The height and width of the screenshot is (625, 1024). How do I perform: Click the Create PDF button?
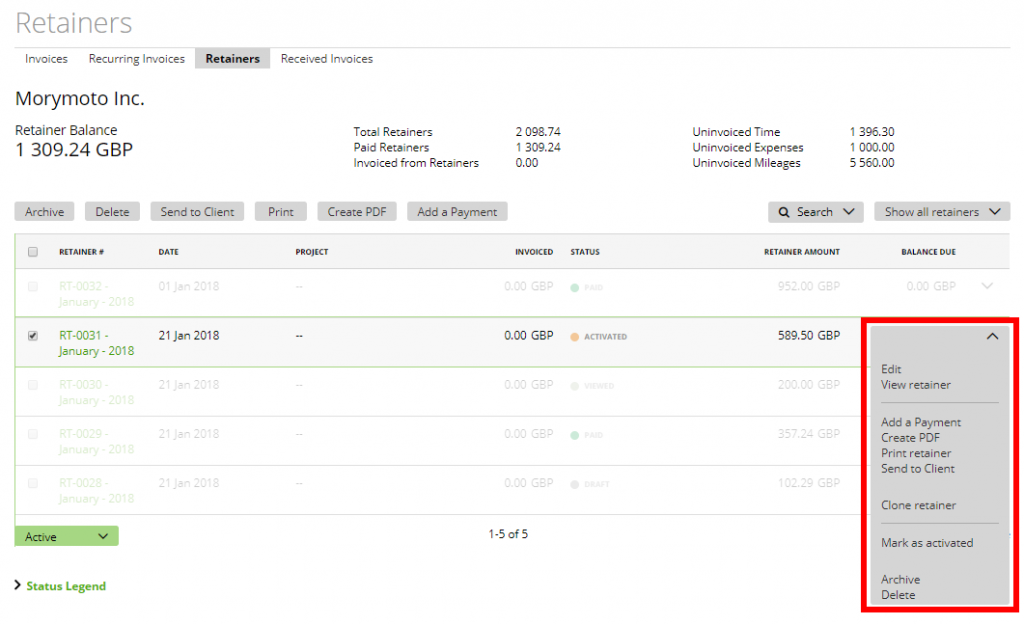[x=357, y=211]
